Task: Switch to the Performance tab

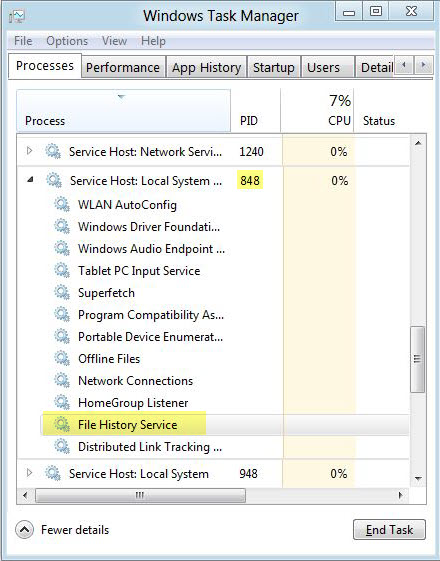Action: coord(123,67)
